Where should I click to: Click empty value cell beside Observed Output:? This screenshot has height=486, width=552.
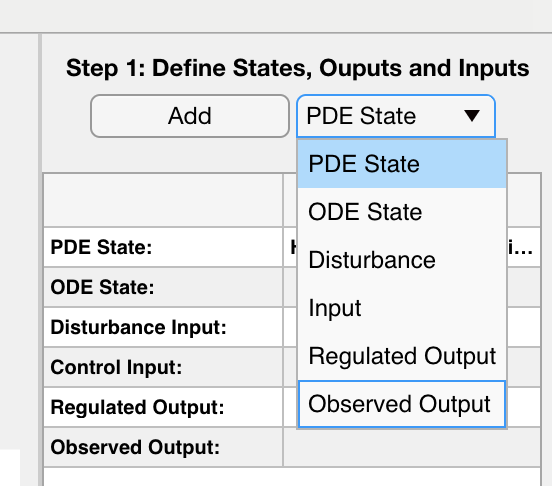[x=412, y=447]
